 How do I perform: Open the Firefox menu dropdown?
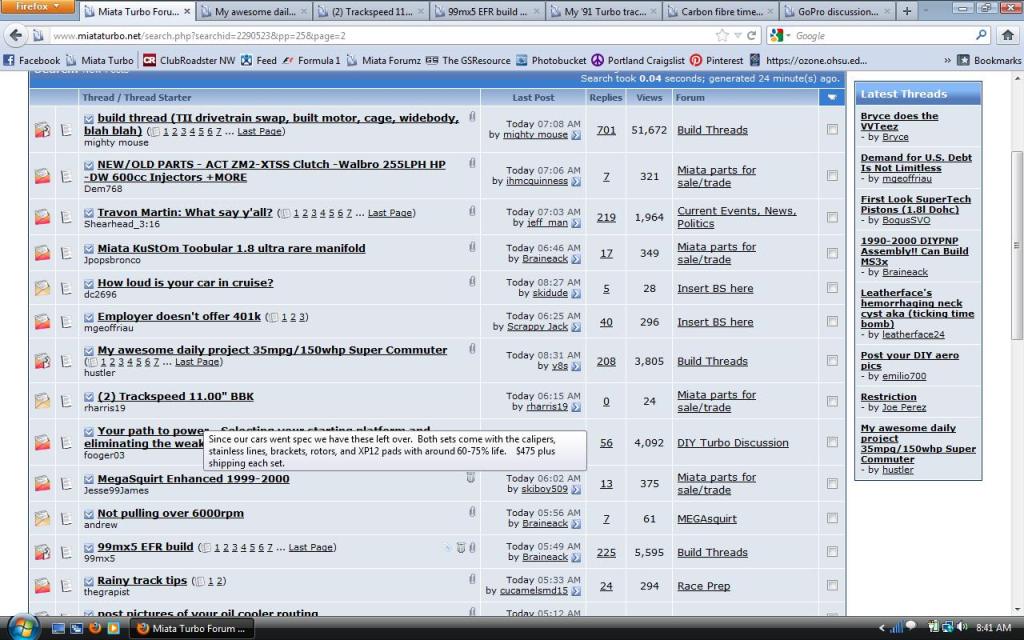[x=37, y=7]
